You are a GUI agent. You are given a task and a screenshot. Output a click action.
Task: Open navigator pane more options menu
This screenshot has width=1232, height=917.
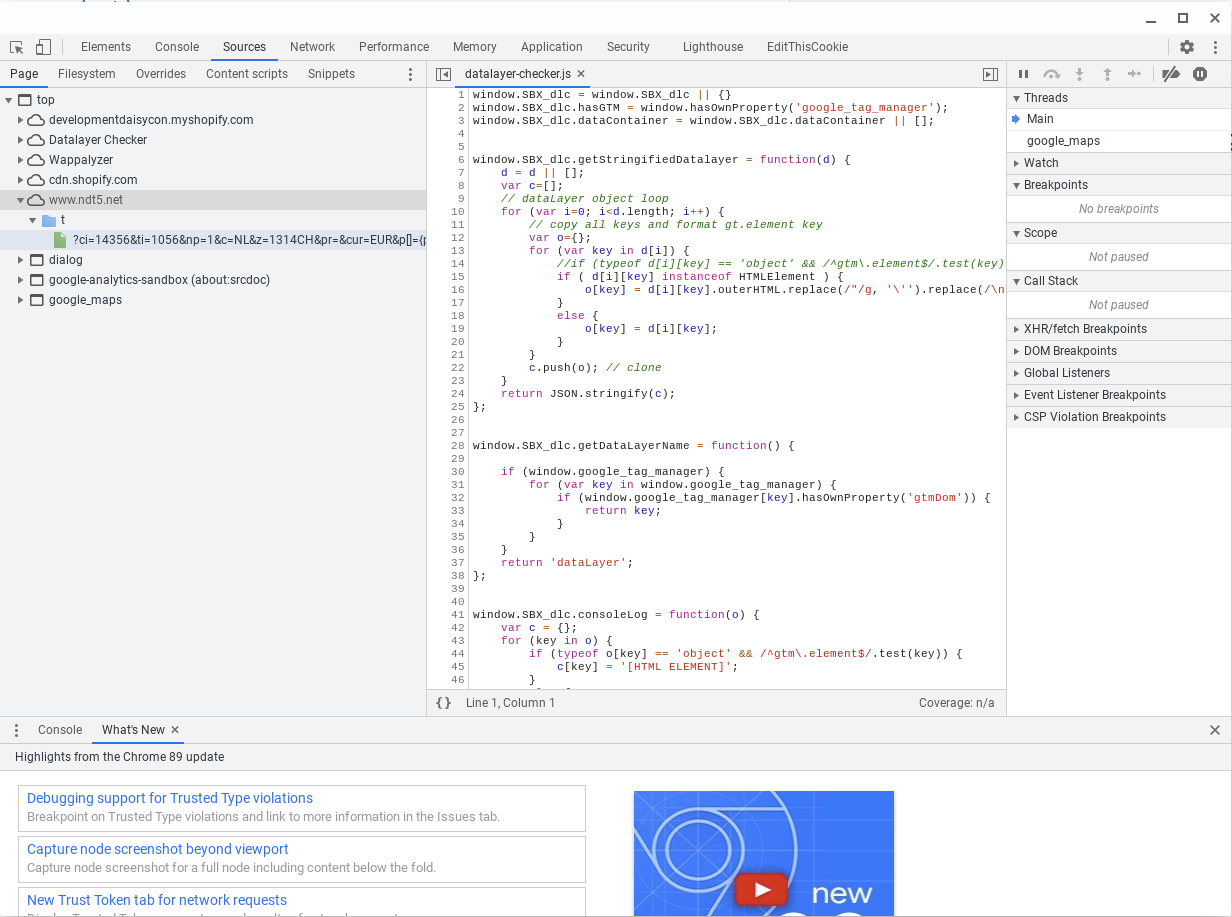tap(410, 74)
